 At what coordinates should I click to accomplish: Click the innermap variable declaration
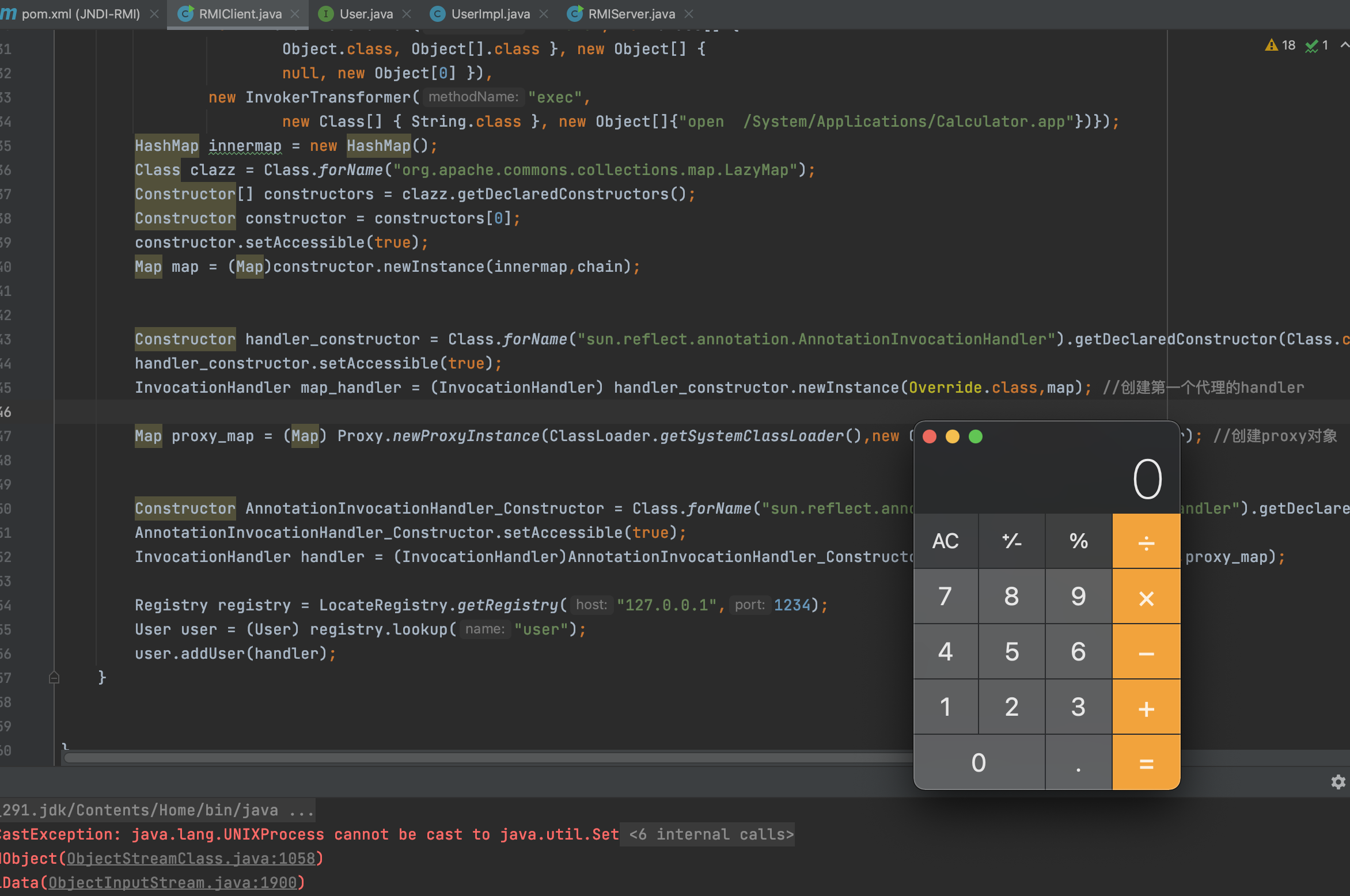[x=245, y=146]
